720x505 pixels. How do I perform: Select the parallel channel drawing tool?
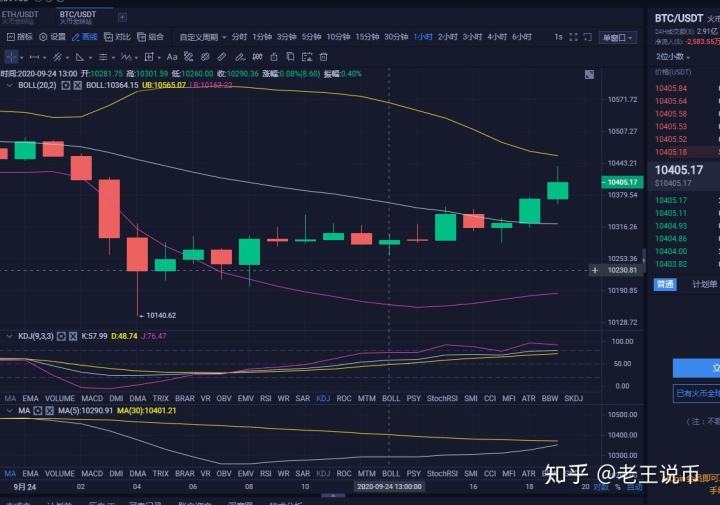(x=57, y=57)
